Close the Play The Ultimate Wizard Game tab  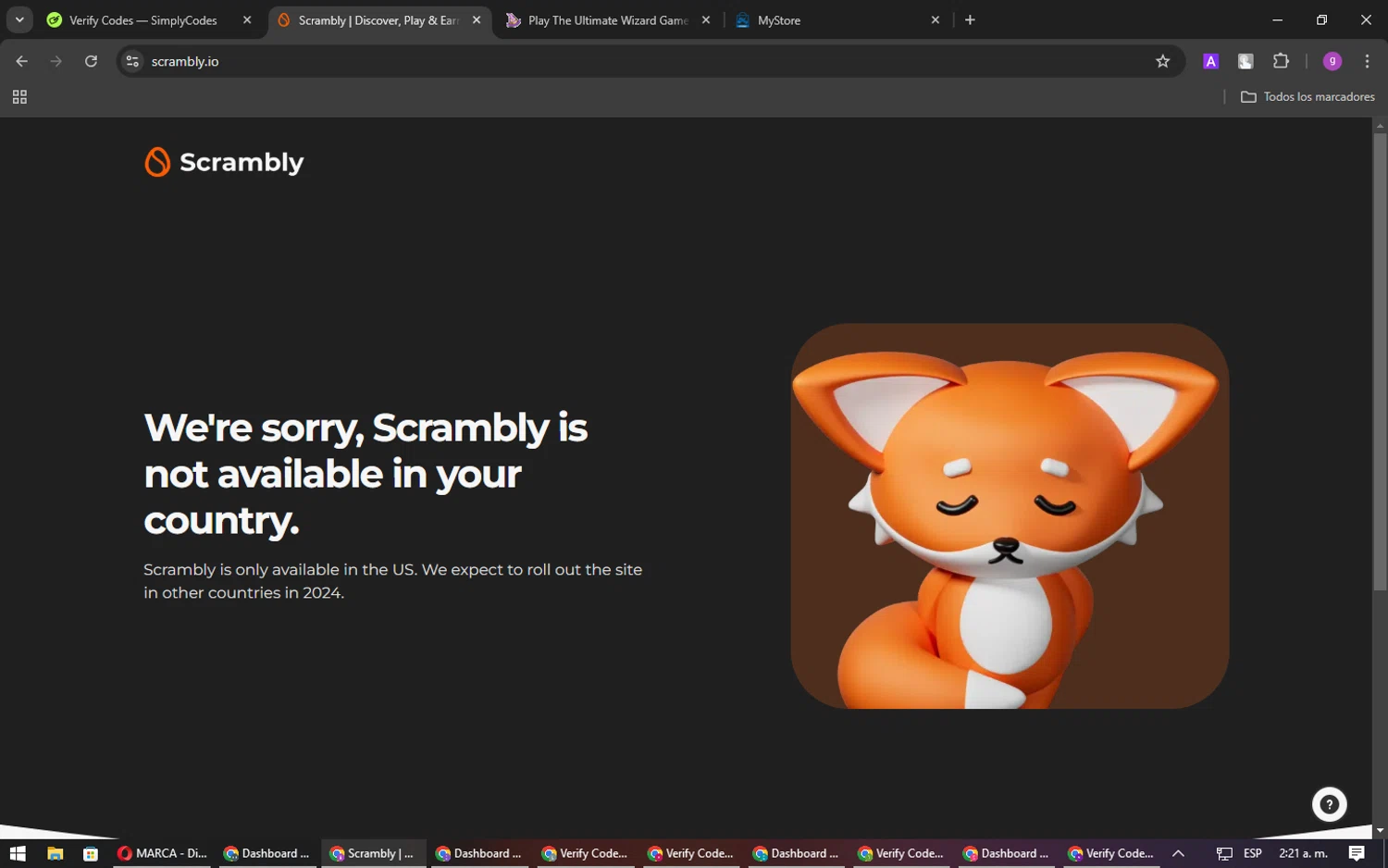click(x=706, y=19)
